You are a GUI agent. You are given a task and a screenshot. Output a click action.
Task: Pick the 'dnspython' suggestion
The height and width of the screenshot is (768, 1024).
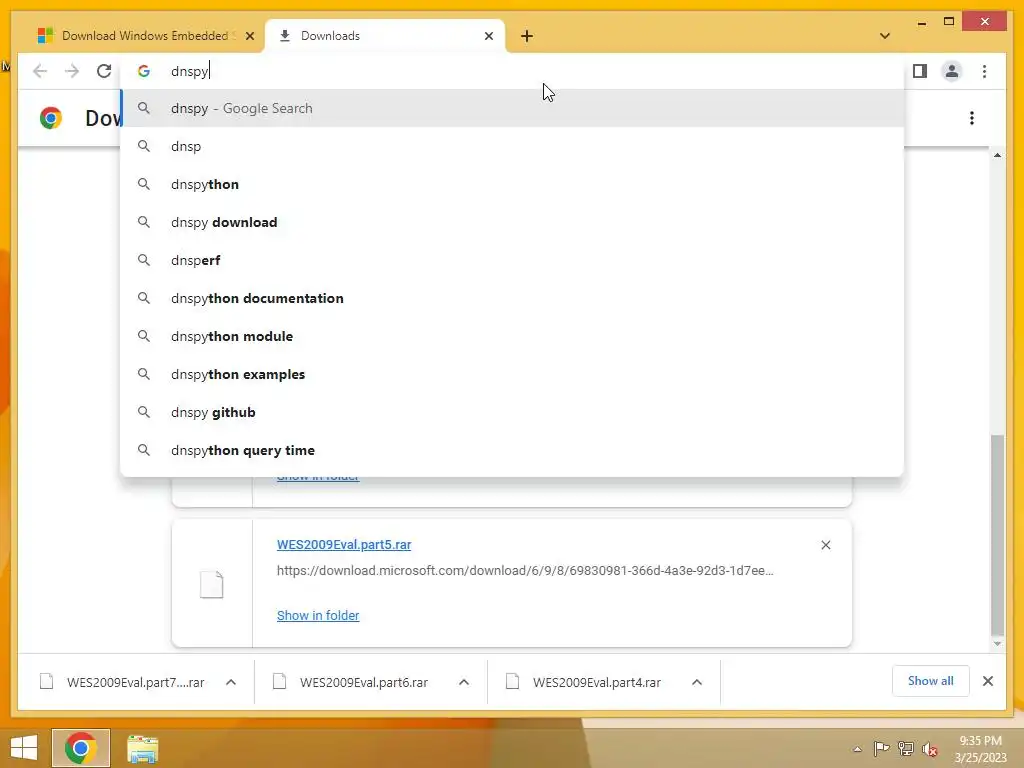click(513, 184)
